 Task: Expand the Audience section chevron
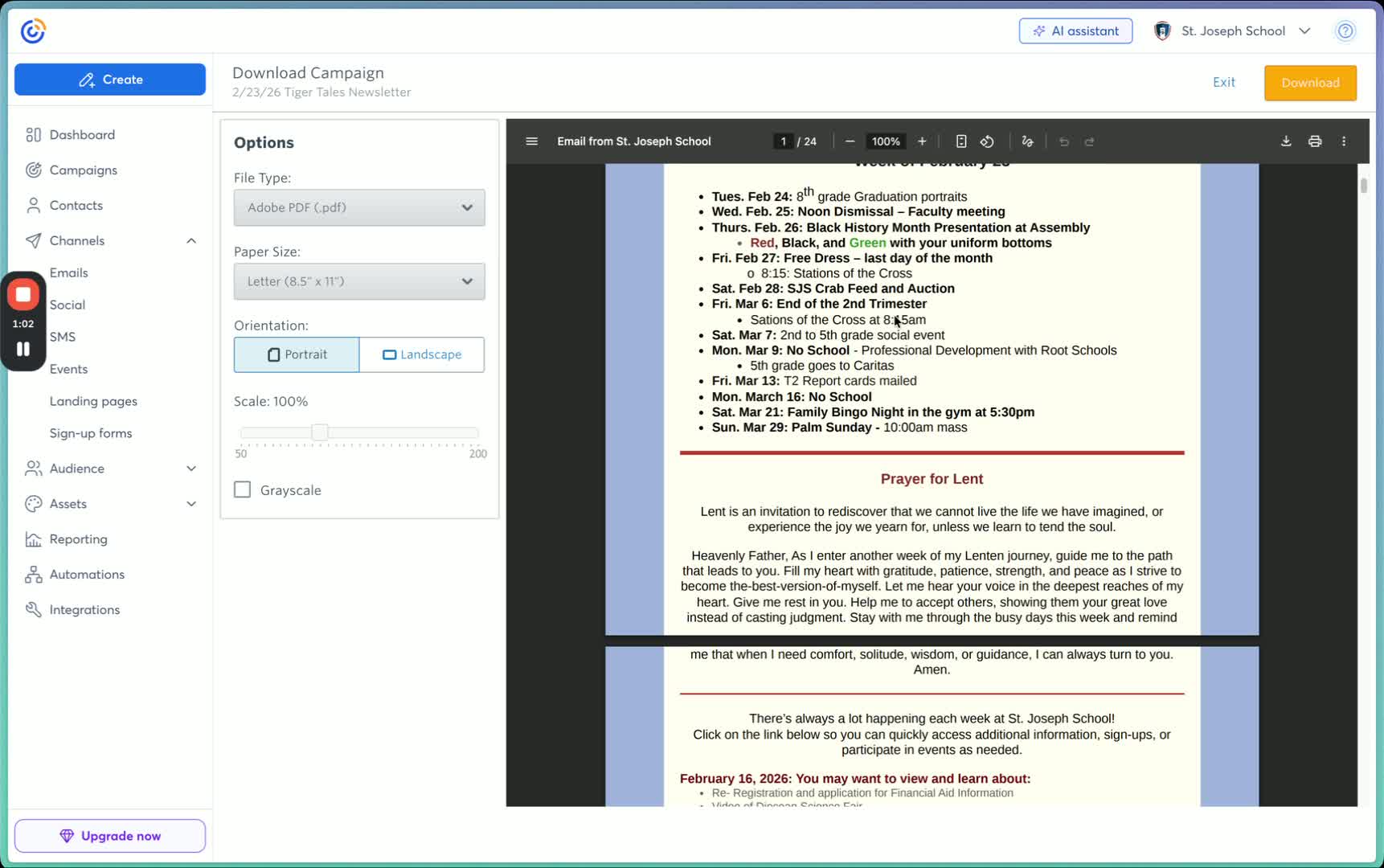click(191, 469)
